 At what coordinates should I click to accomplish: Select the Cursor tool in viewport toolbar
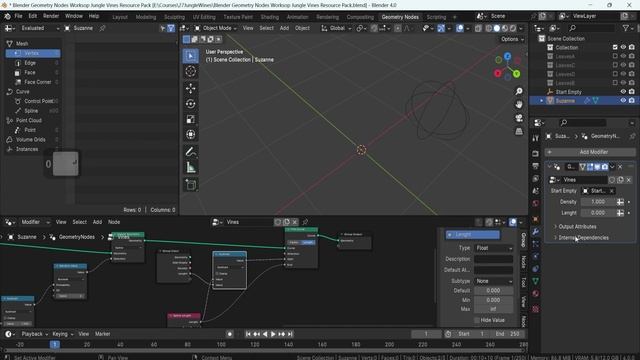(190, 71)
